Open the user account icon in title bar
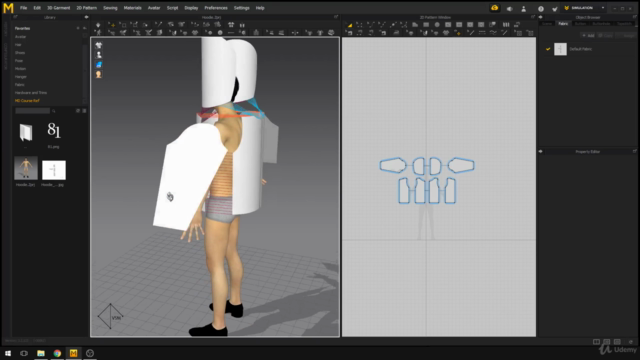640x360 pixels. tap(524, 9)
